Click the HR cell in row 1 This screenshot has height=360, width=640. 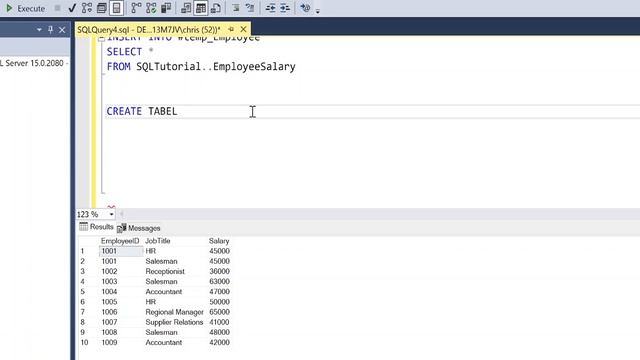pyautogui.click(x=151, y=251)
